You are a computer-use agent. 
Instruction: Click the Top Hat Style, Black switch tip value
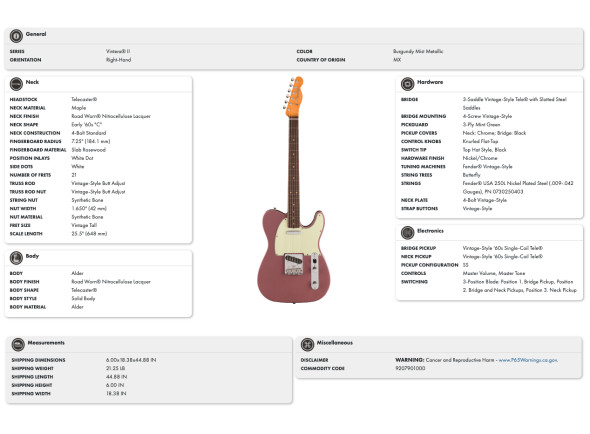point(485,149)
